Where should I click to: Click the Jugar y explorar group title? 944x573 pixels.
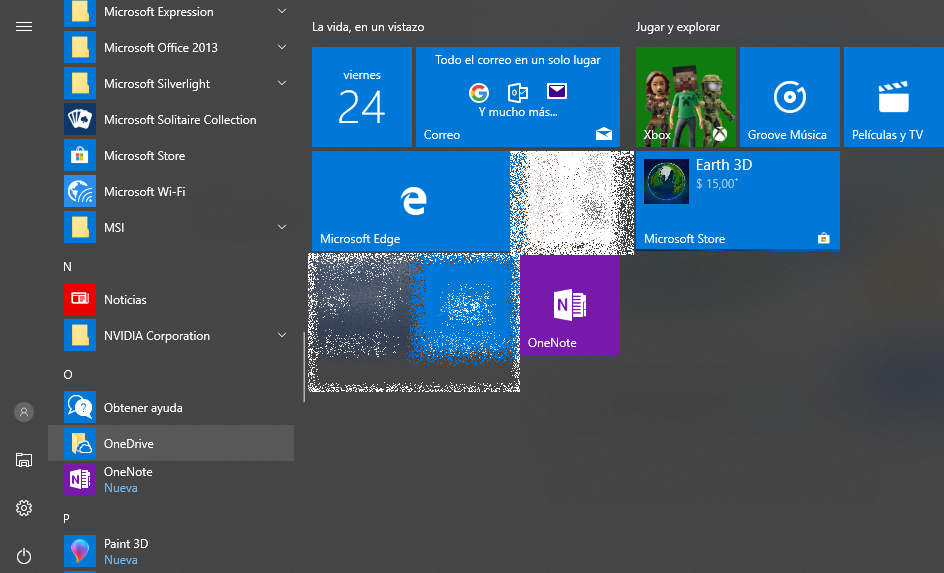(x=677, y=27)
